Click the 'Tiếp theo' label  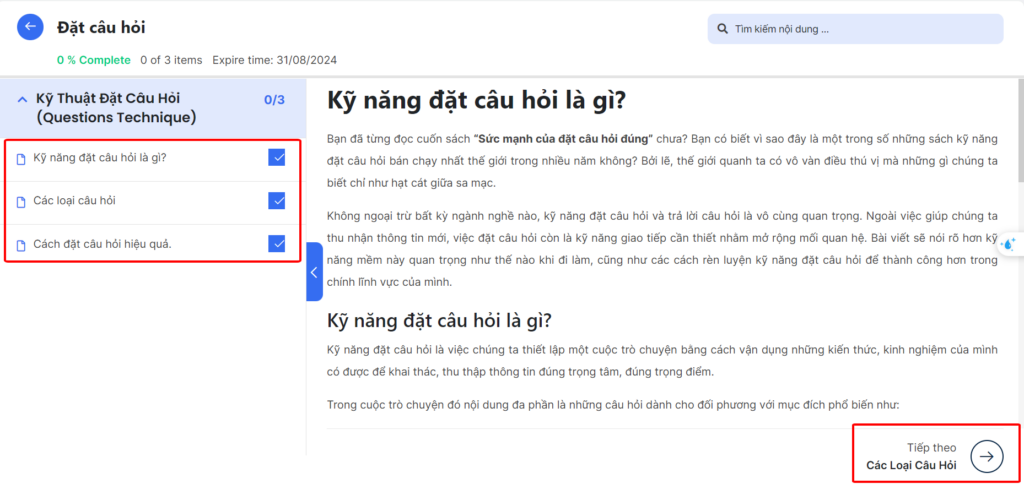932,447
